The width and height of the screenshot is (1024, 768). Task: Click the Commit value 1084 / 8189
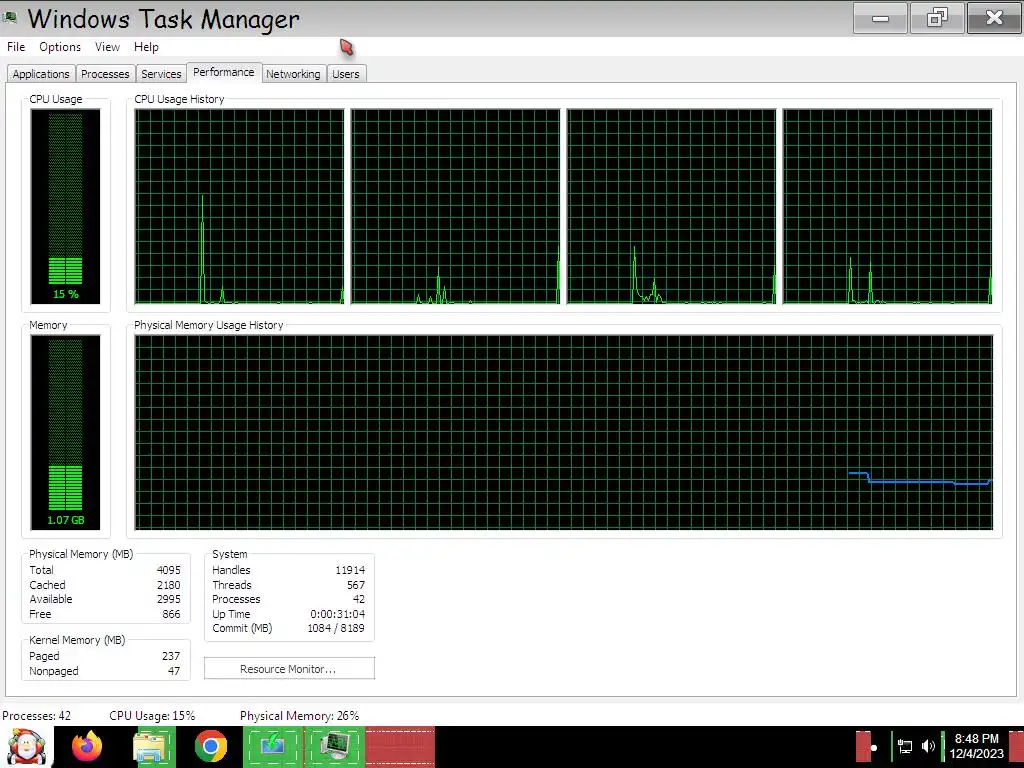pos(336,628)
